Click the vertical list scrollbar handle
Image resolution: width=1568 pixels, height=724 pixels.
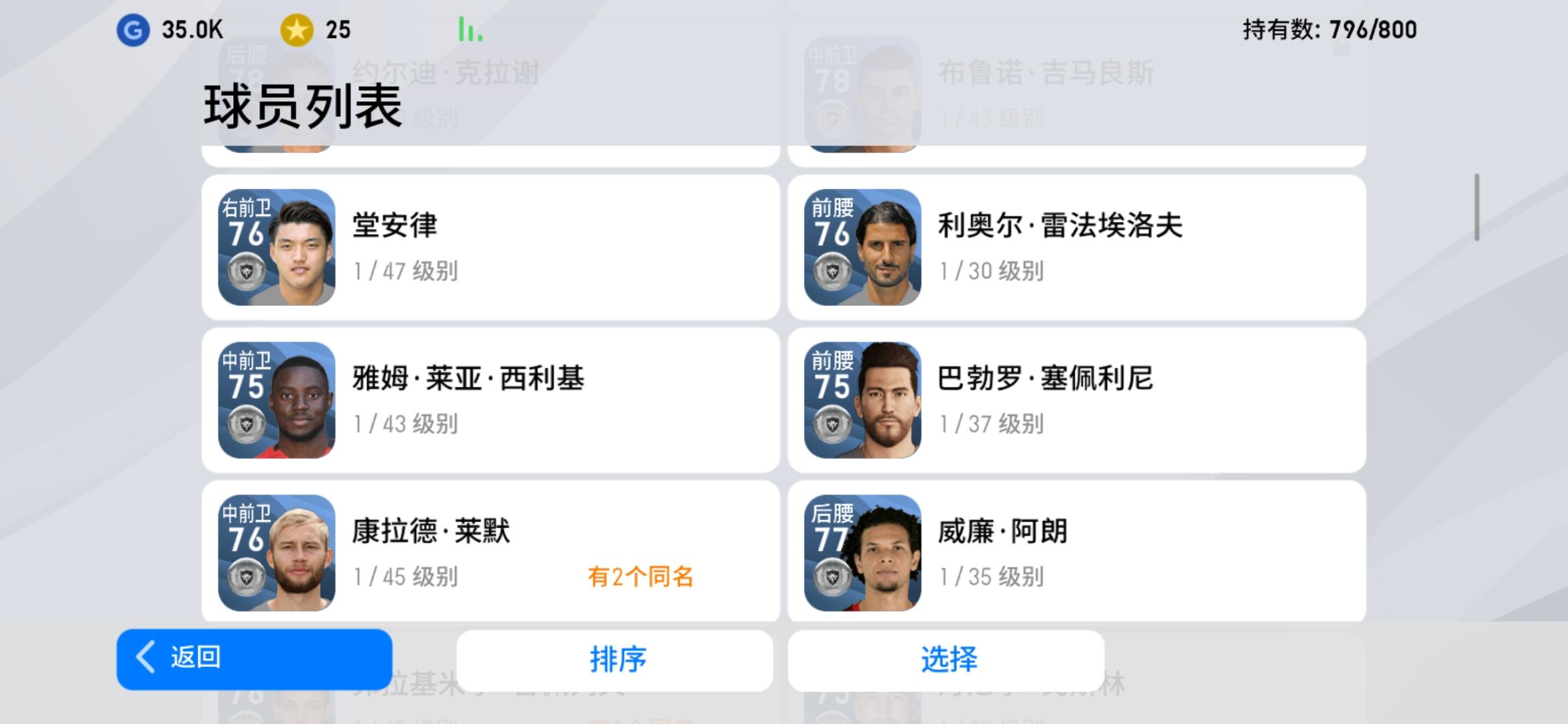coord(1477,207)
